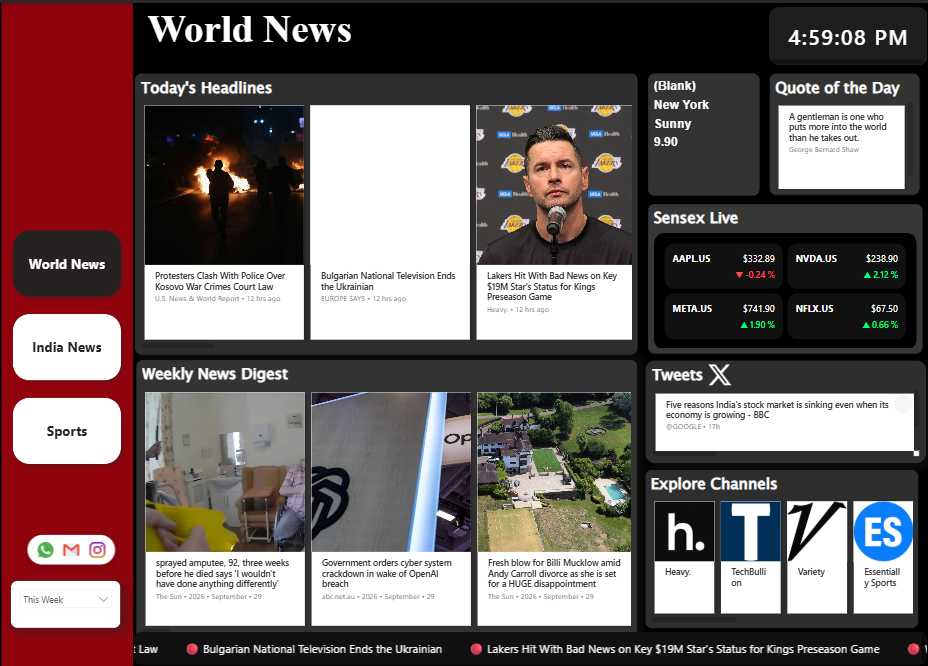Click the Explore Channels section title
Screen dimensions: 928x666
pos(714,484)
